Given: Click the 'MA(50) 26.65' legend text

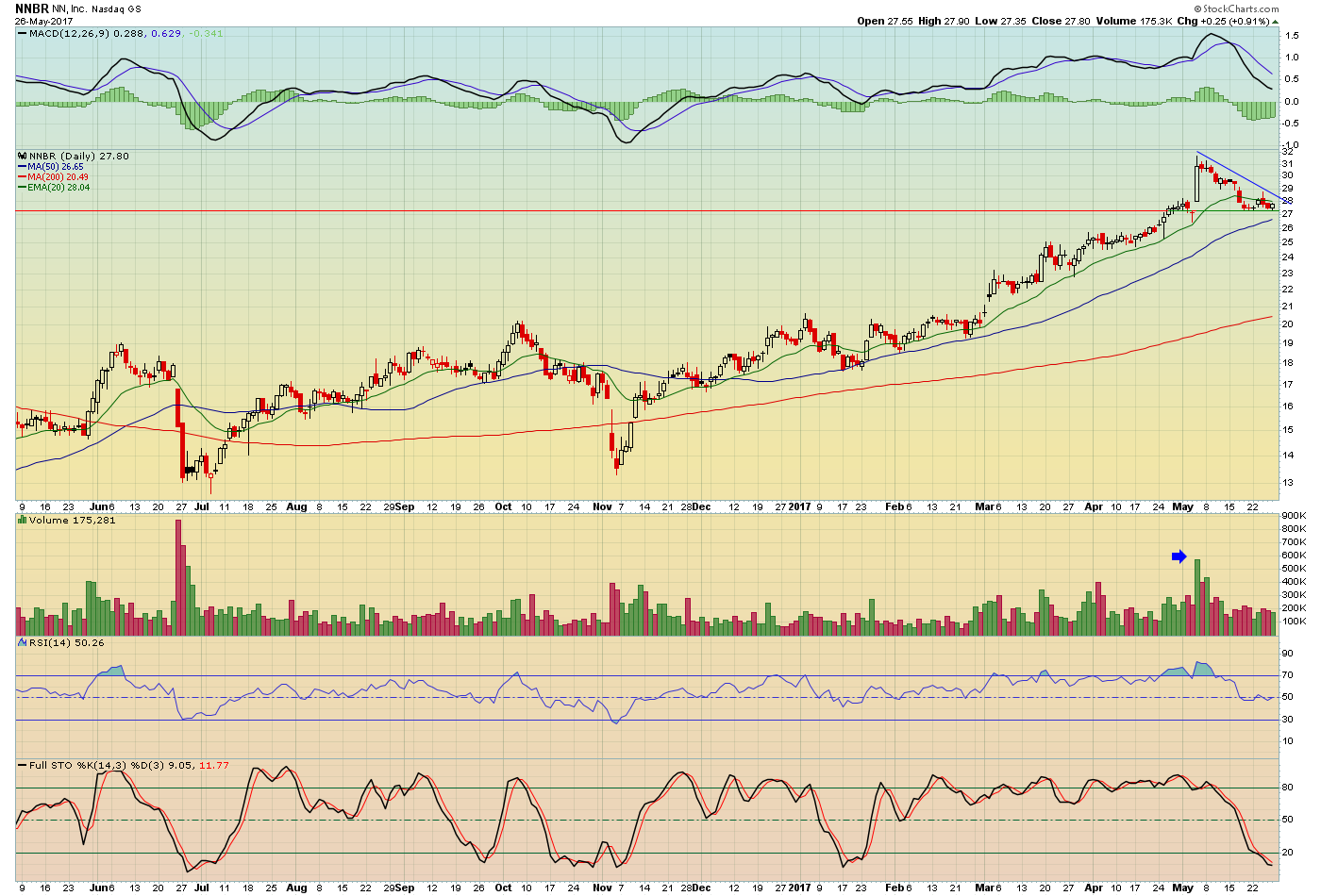Looking at the screenshot, I should [56, 167].
